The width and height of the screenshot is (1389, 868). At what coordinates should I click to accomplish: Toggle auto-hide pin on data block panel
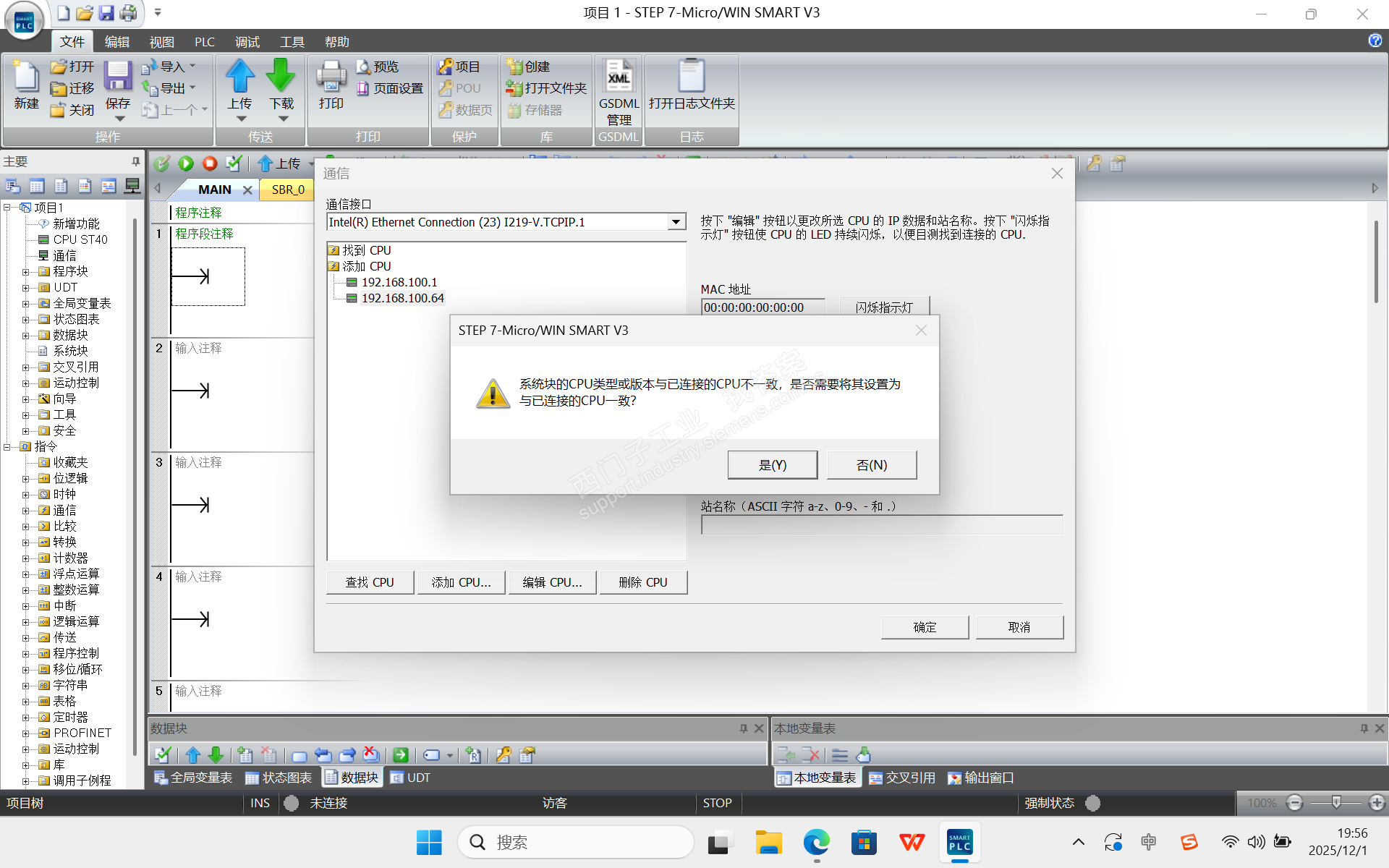coord(743,728)
